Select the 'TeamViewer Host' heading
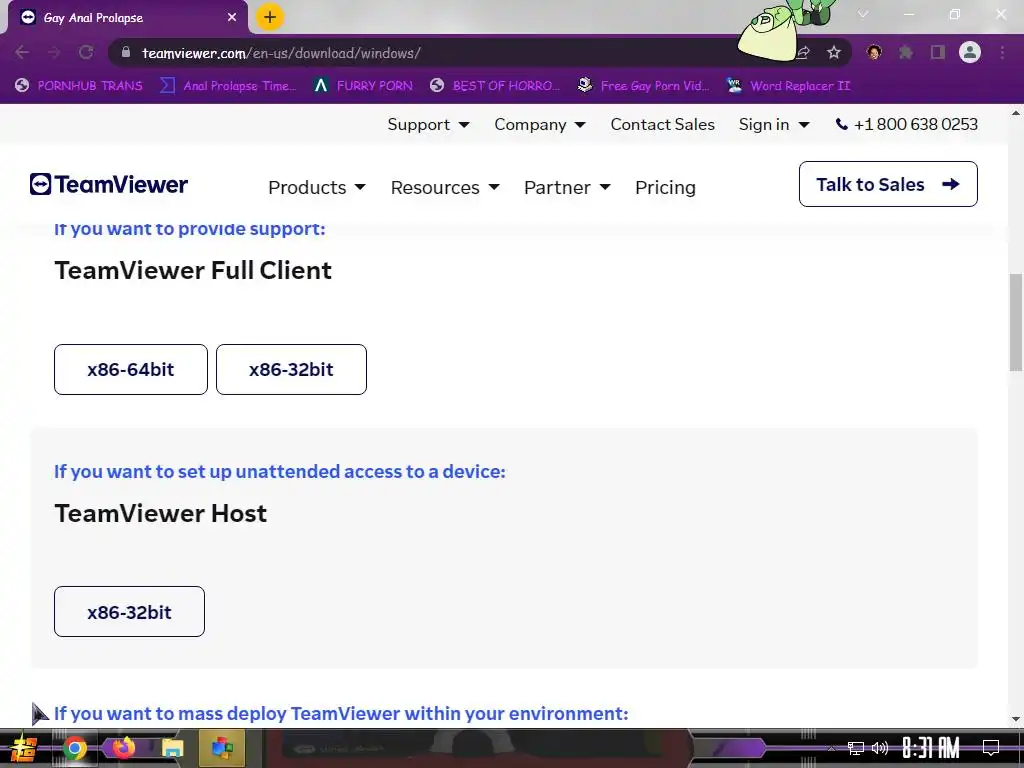Screen dimensions: 1024x768 coord(161,513)
